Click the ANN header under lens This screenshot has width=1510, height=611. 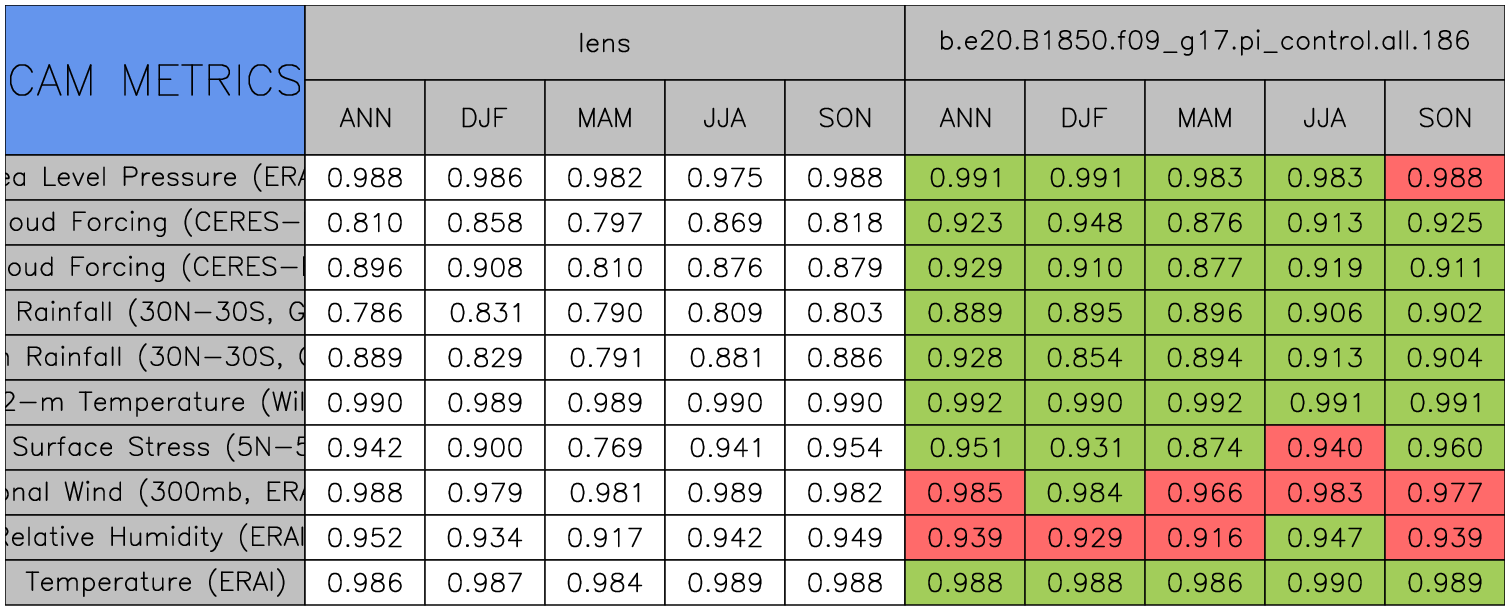[365, 118]
